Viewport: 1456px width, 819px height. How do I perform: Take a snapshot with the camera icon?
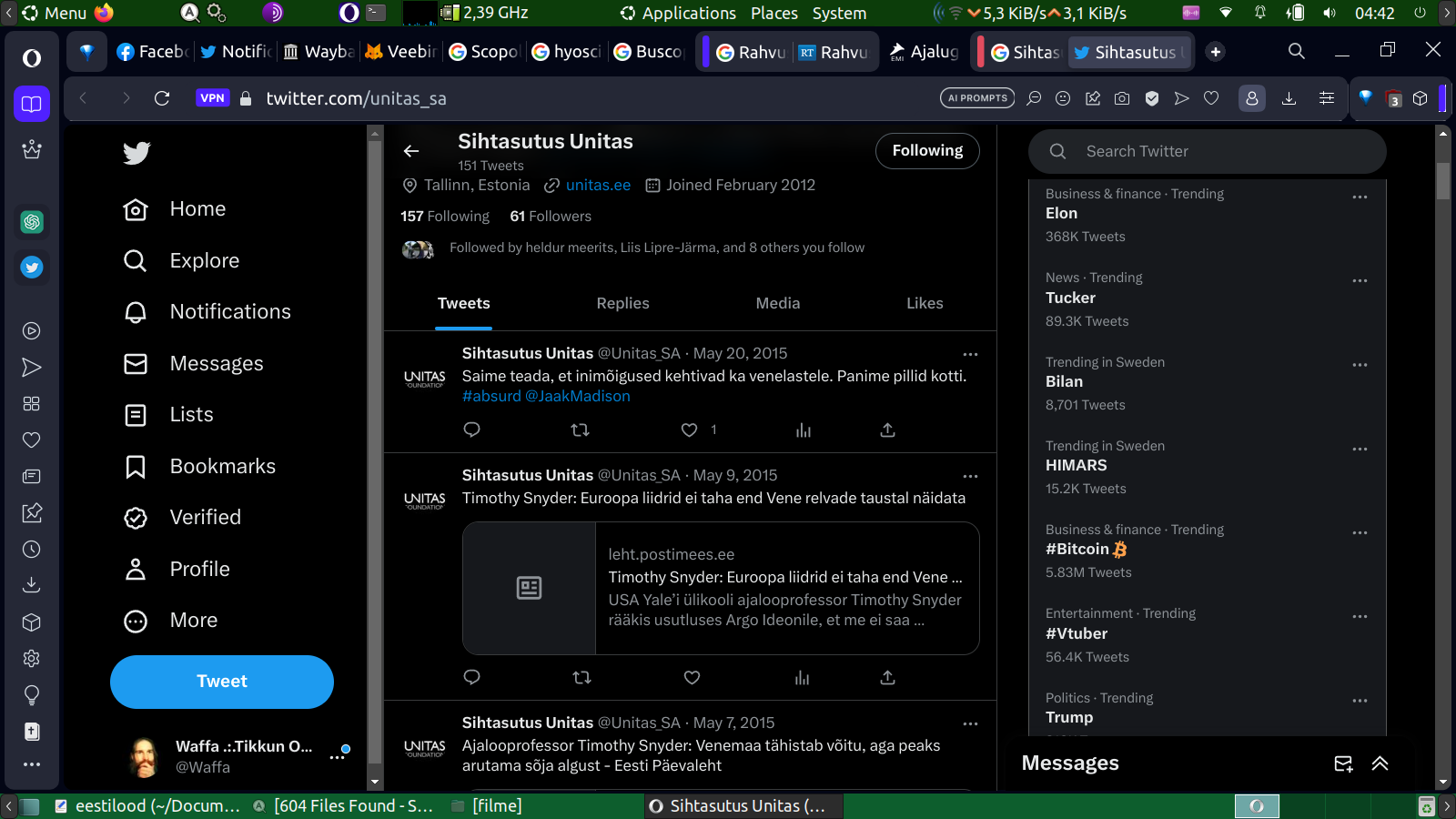pos(1122,98)
